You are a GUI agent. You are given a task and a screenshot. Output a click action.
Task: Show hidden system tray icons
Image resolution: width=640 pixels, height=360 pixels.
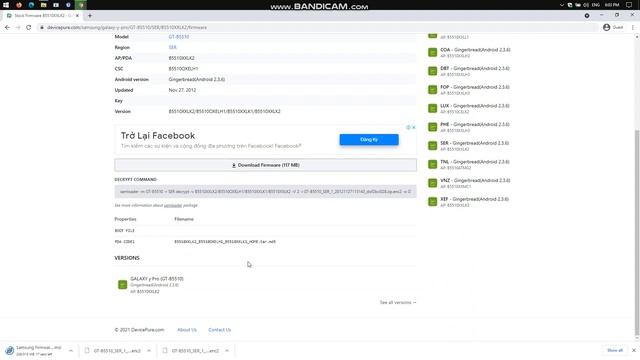pos(562,5)
